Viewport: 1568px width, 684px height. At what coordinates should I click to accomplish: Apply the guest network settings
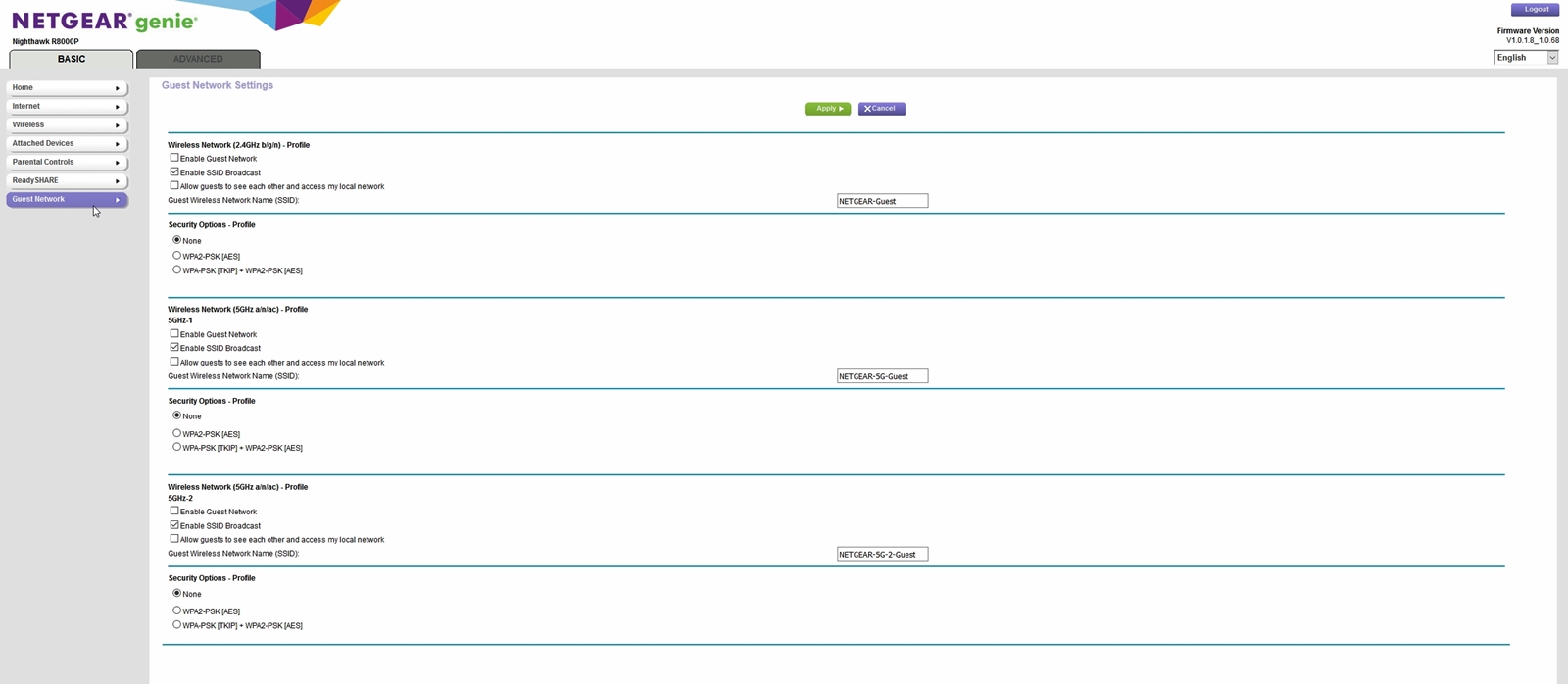click(x=827, y=109)
